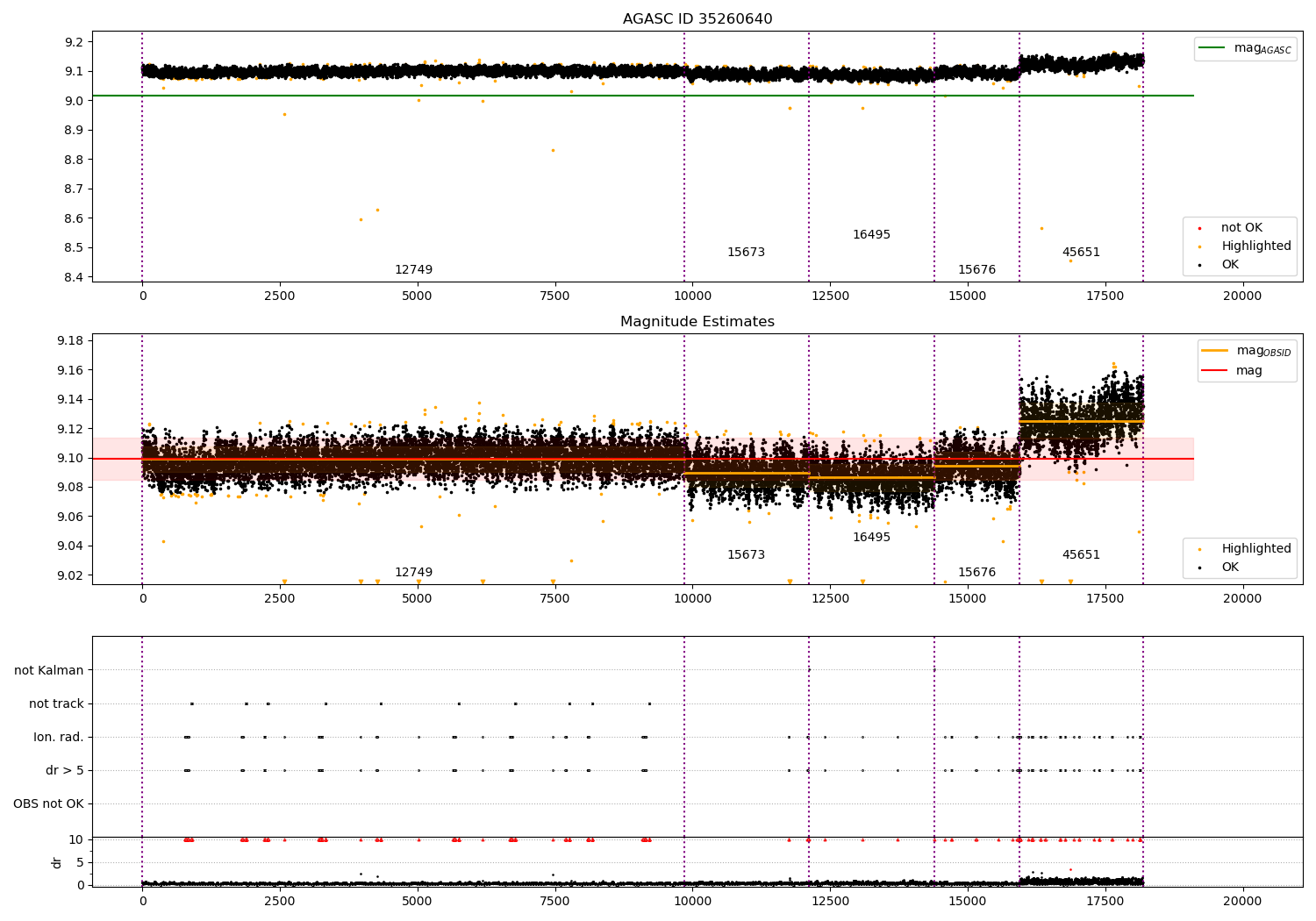The image size is (1316, 921).
Task: Click the 8.4 y-axis tick on top plot
Action: coord(75,277)
